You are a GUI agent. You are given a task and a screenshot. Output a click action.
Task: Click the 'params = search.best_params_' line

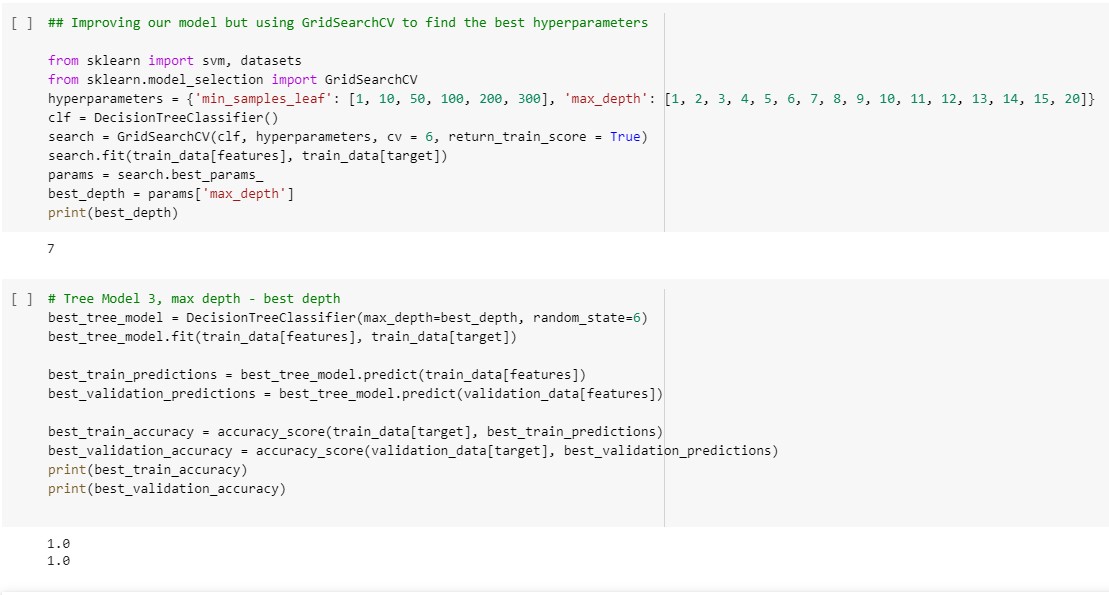pos(155,175)
